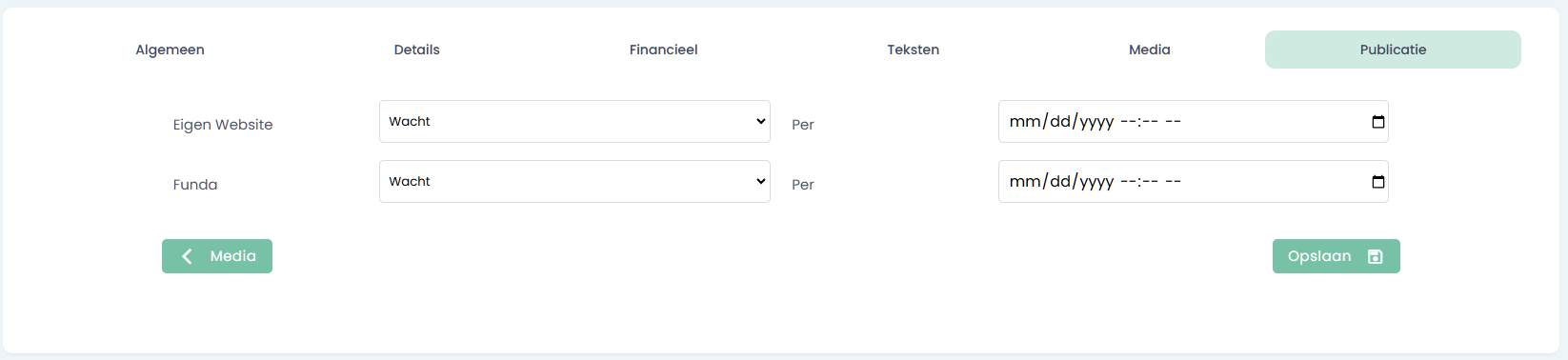Click the floppy disk save icon
Screen dimensions: 1568x360
pyautogui.click(x=1375, y=256)
